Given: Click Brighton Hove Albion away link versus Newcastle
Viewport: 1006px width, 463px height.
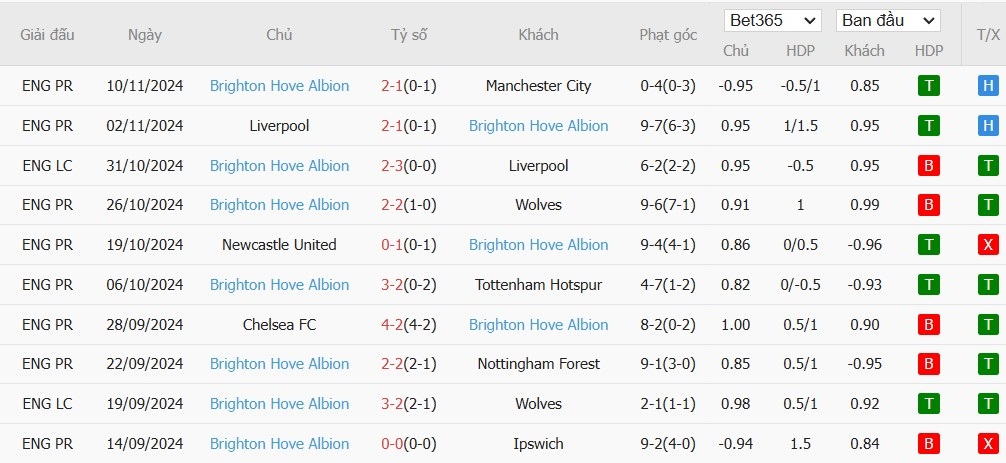Looking at the screenshot, I should click(x=538, y=245).
